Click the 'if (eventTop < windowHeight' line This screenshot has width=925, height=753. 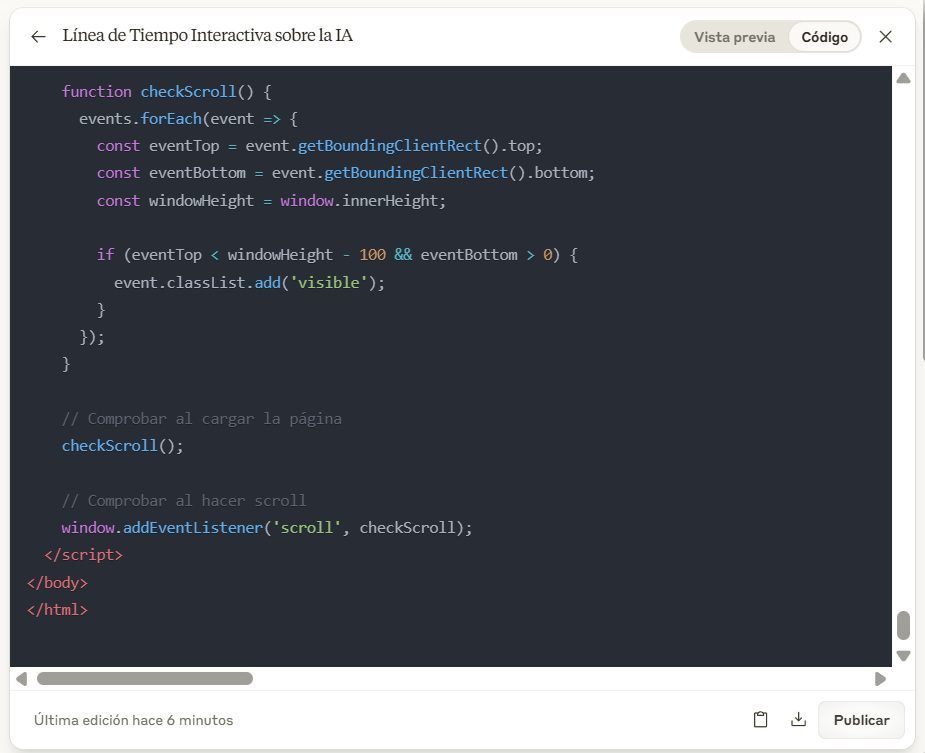337,255
